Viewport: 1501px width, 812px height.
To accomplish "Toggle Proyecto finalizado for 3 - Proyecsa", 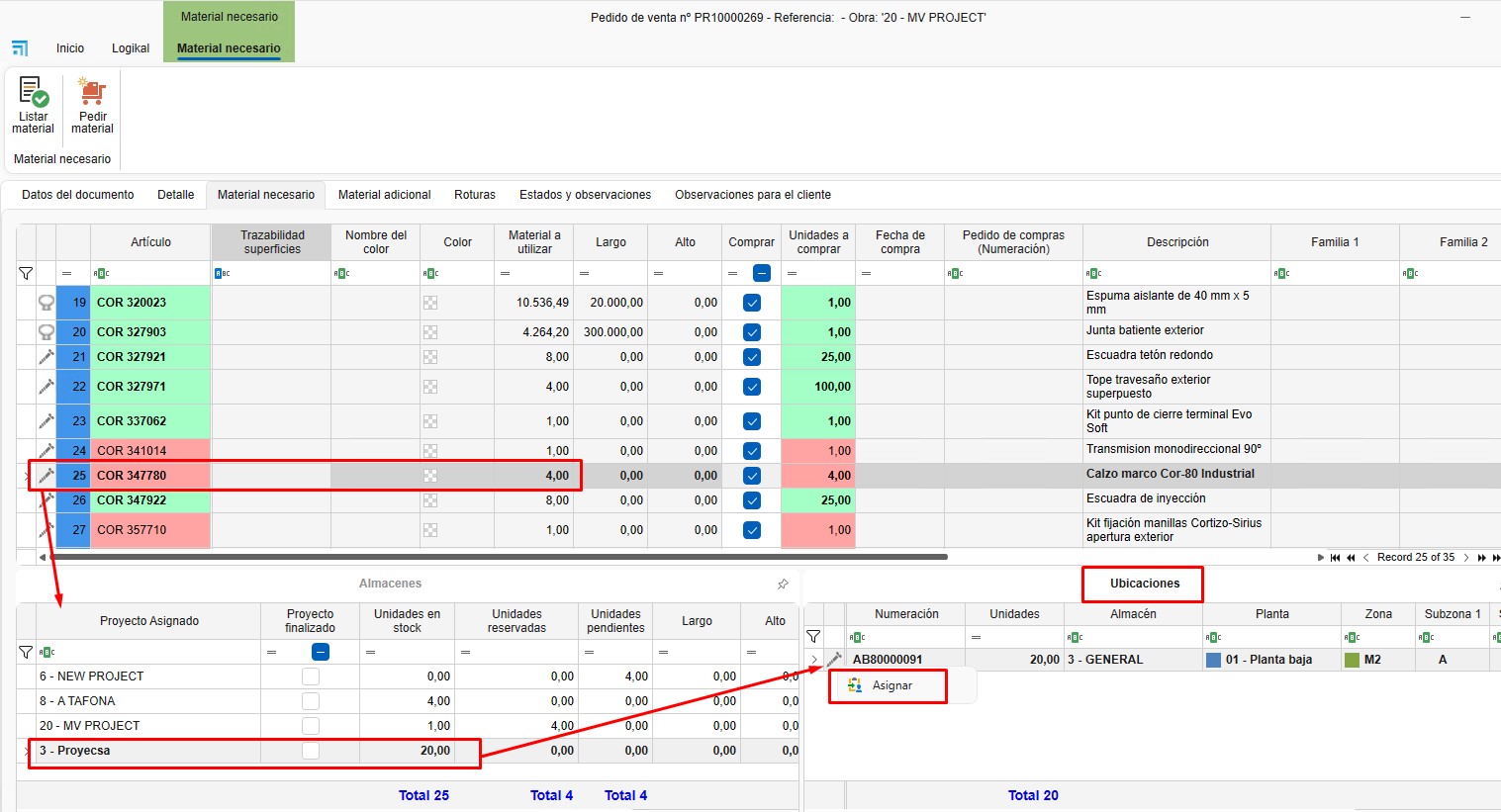I will 311,751.
